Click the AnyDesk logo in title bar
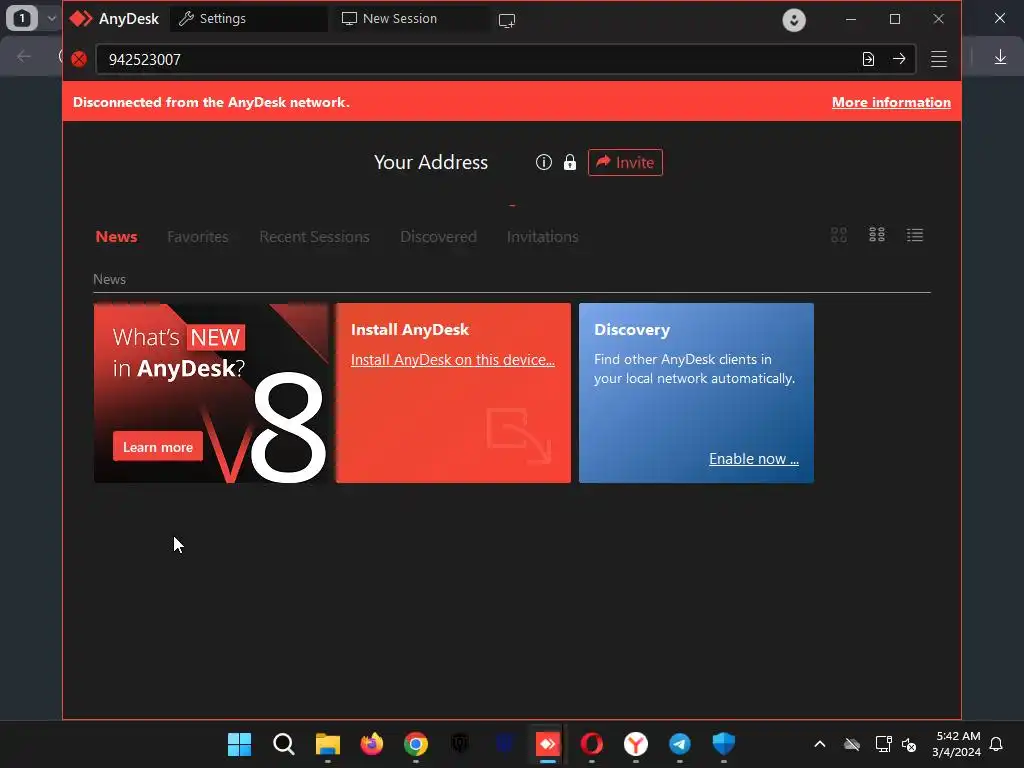Image resolution: width=1024 pixels, height=768 pixels. tap(81, 19)
